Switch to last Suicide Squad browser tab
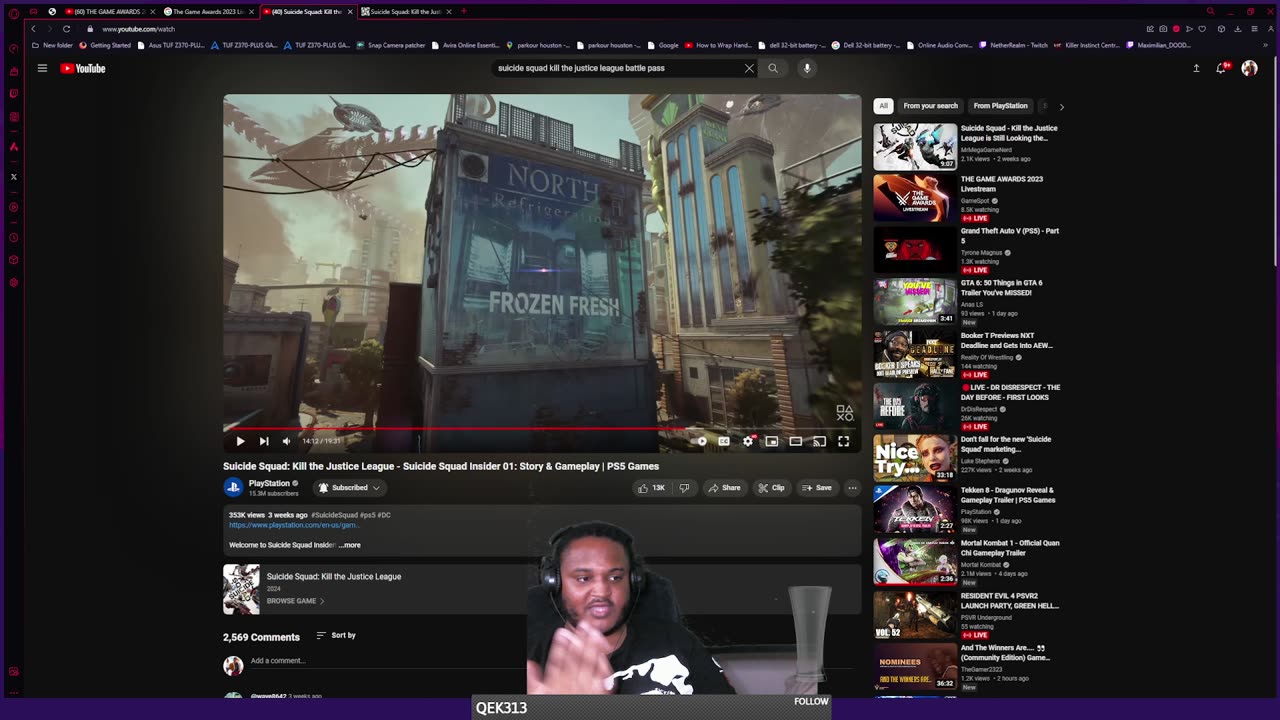The image size is (1280, 720). (405, 11)
